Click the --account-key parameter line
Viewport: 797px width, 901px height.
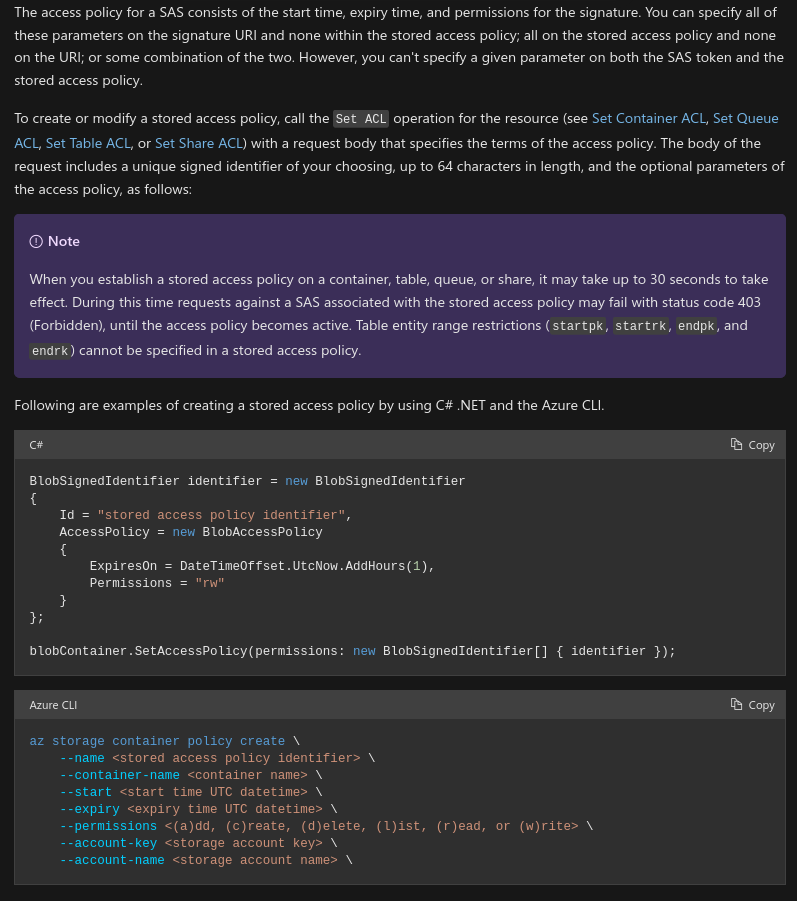pyautogui.click(x=198, y=843)
